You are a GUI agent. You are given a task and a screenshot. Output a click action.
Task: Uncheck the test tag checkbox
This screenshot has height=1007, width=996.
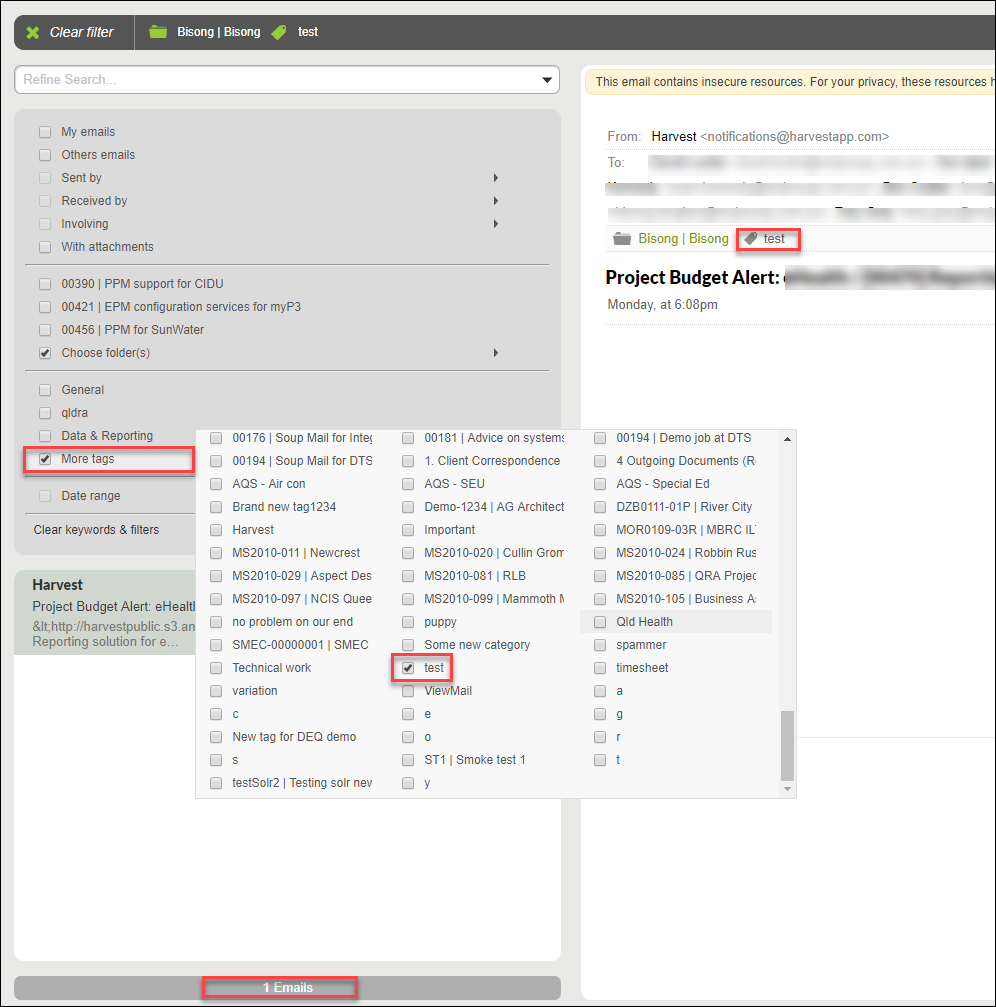(x=408, y=668)
